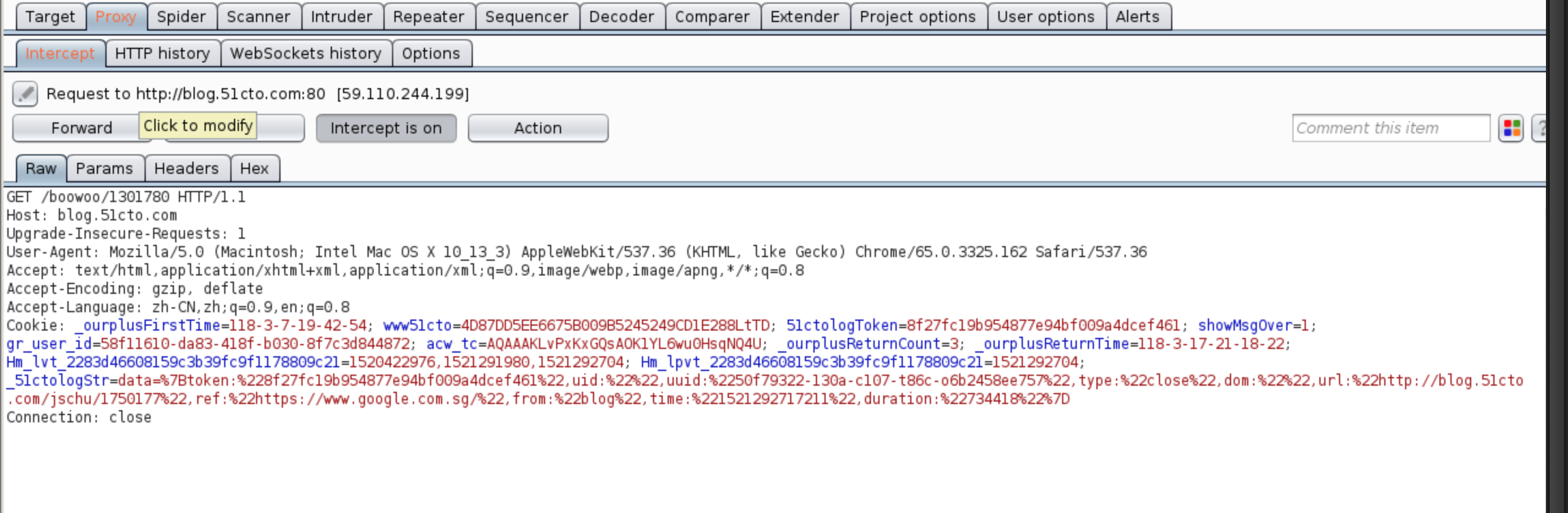
Task: Open the WebSockets history sub-tab
Action: (x=306, y=53)
